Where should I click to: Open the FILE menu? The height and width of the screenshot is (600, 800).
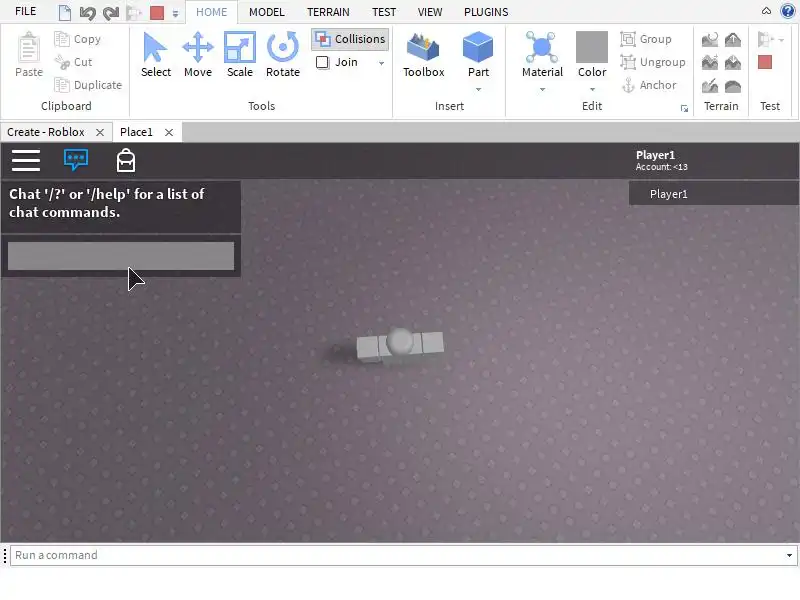click(x=26, y=11)
